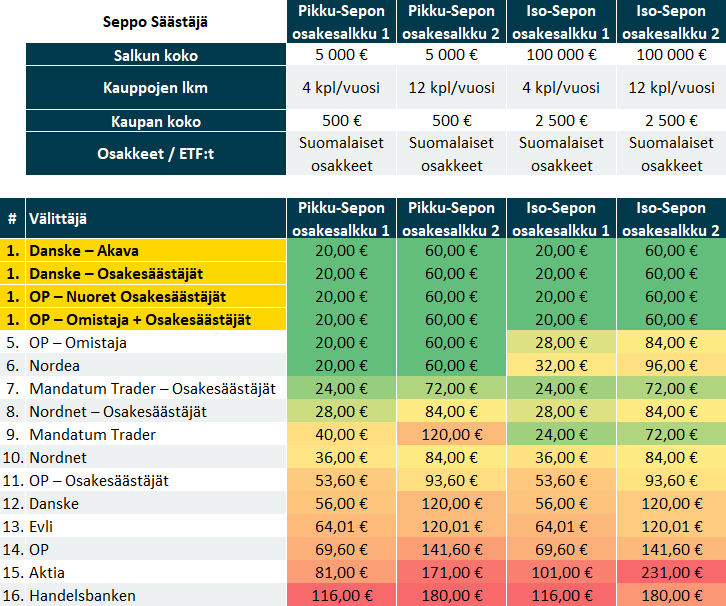
Task: Click the 'Danske' name in row 12
Action: click(x=54, y=504)
